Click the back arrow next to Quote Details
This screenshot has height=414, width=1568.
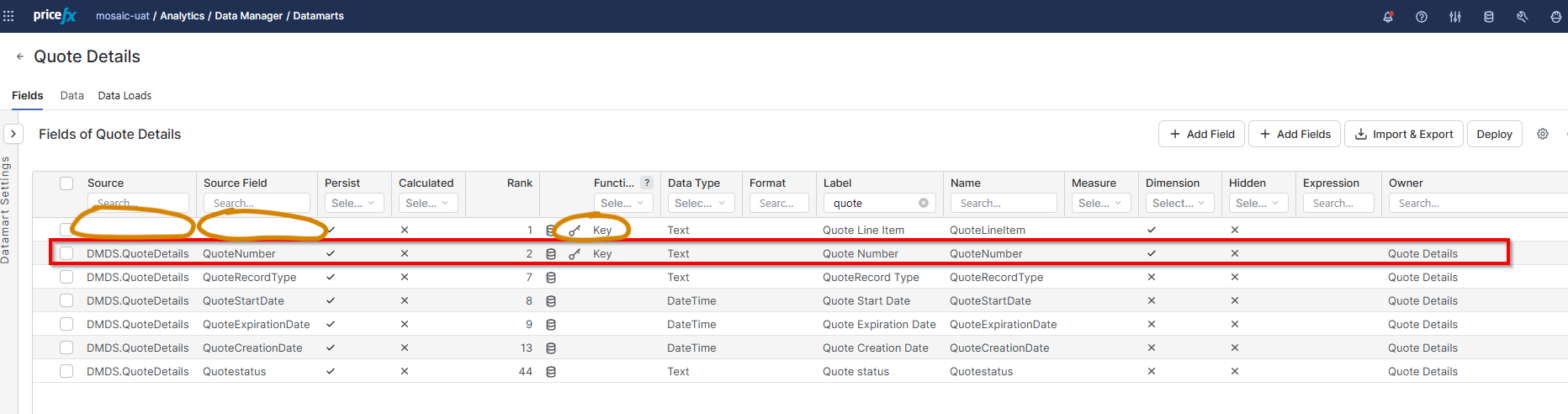tap(20, 56)
